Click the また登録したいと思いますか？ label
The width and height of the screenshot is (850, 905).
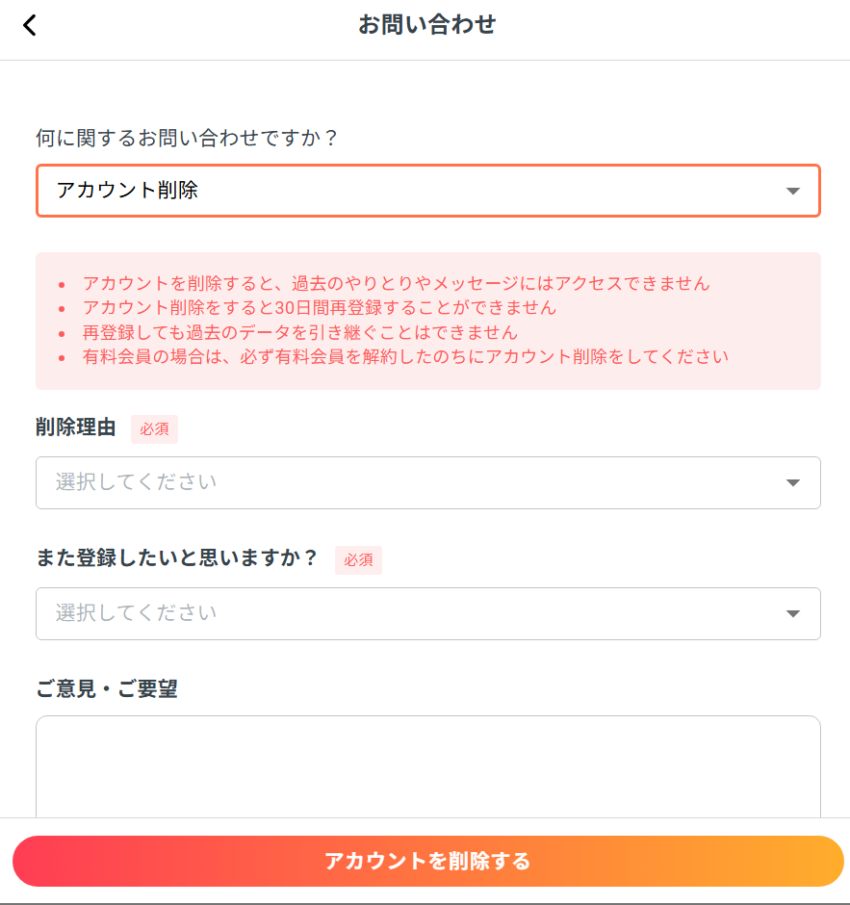[177, 559]
